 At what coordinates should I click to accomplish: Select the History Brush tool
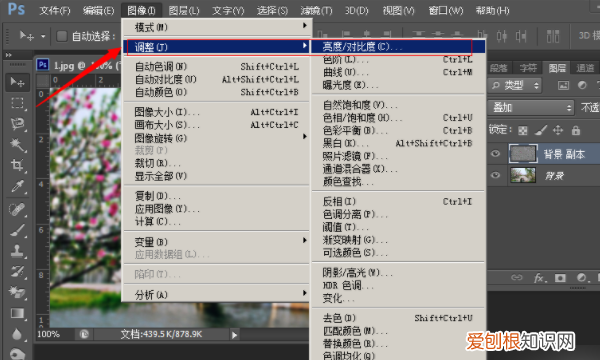click(17, 272)
